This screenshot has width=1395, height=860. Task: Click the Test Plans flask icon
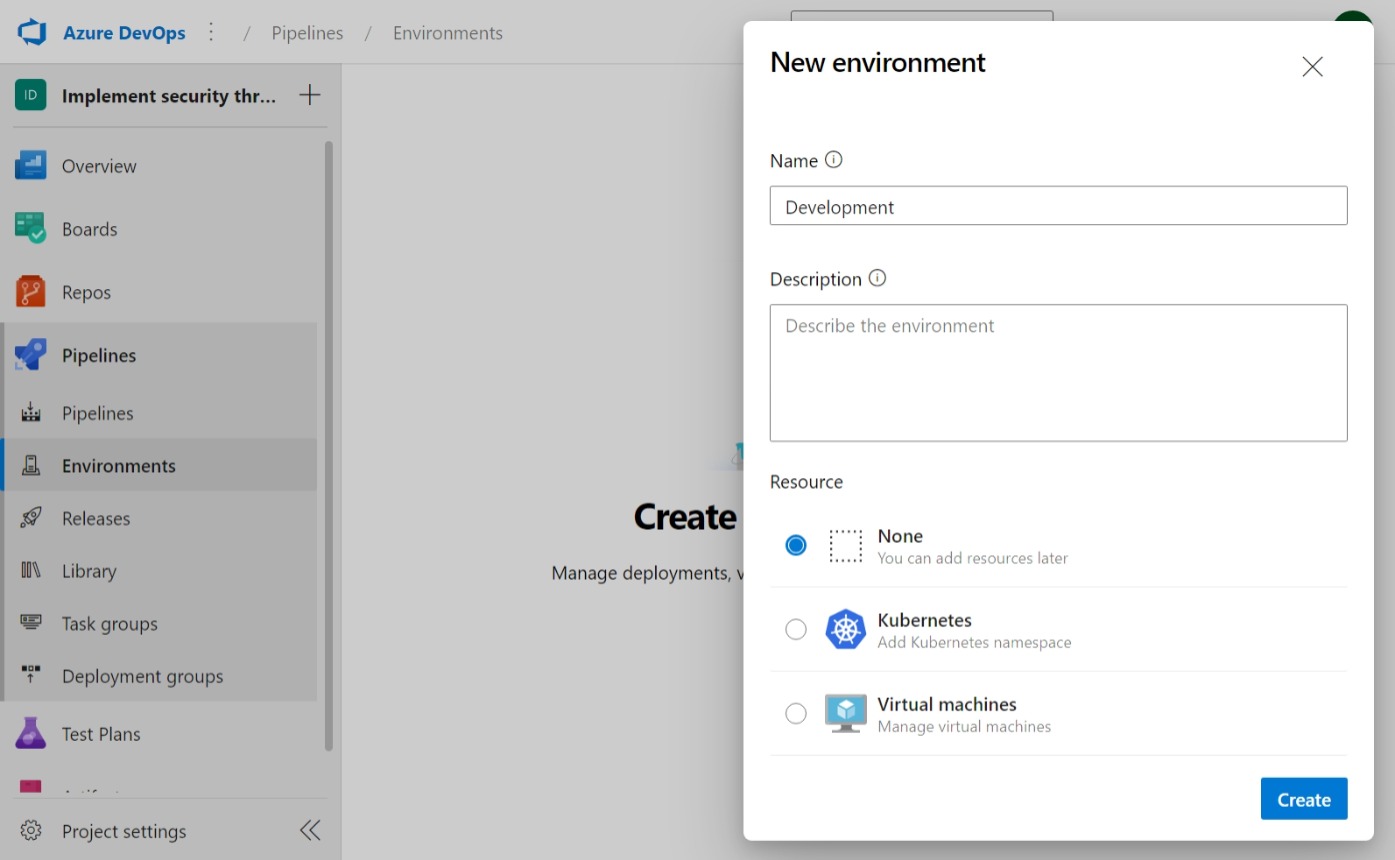(x=31, y=734)
